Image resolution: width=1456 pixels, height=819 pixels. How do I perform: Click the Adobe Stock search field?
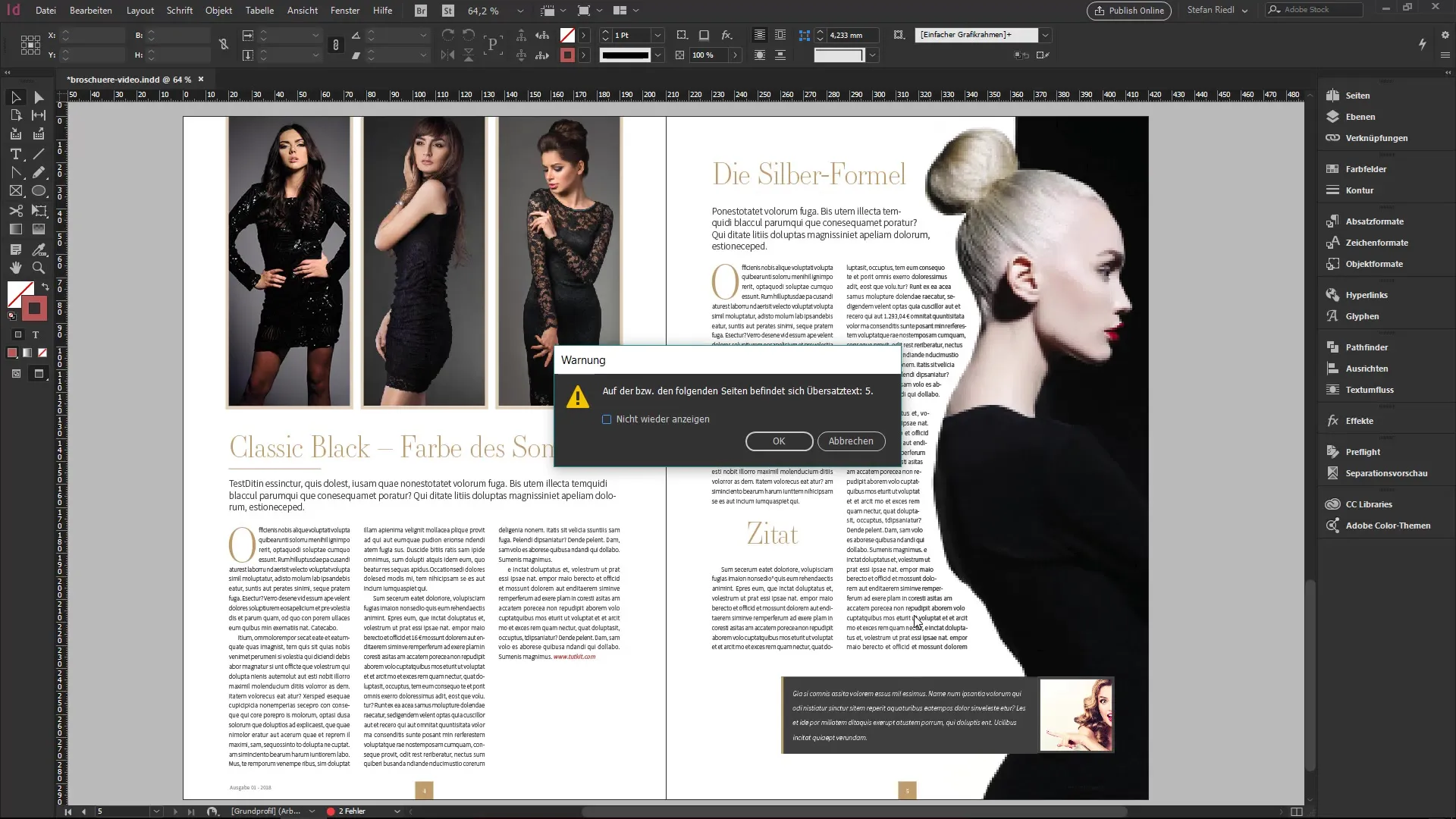[x=1315, y=10]
